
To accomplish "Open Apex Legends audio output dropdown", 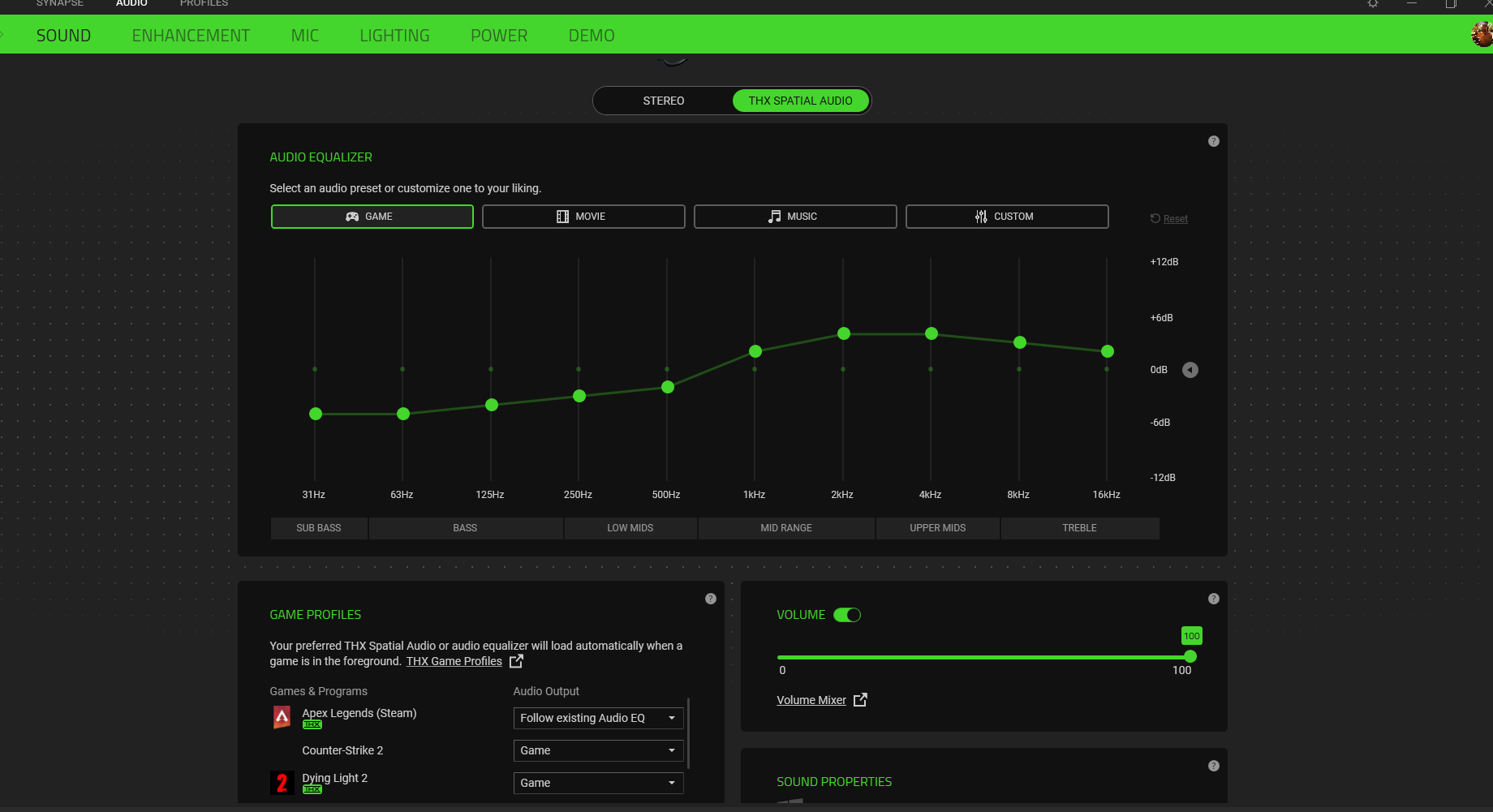I will point(598,718).
